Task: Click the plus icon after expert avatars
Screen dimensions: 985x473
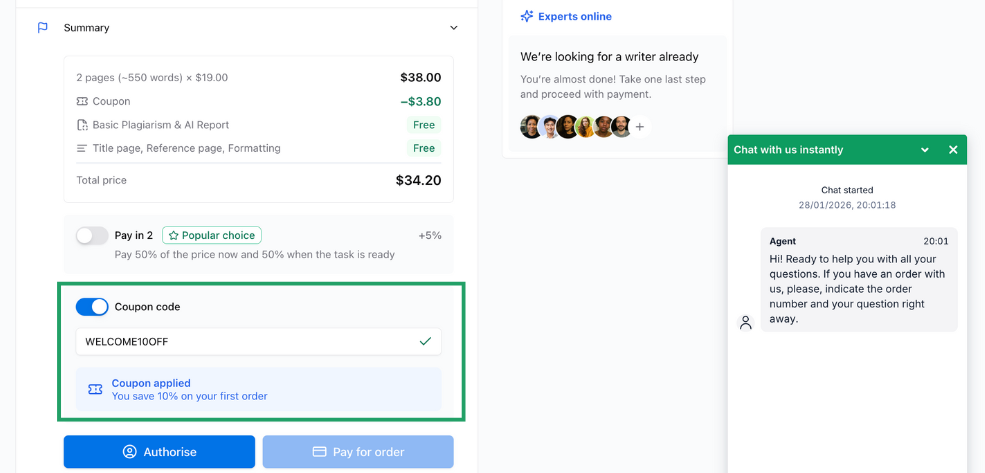Action: coord(640,127)
